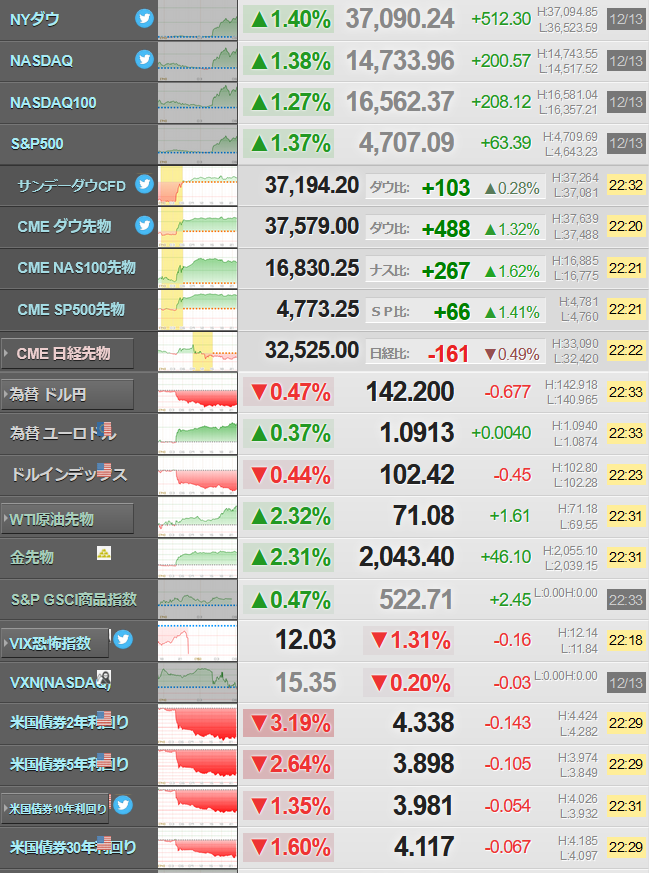Click the NASDAQ100 change ▲1.27%
Screen dimensions: 650x873
click(x=289, y=102)
